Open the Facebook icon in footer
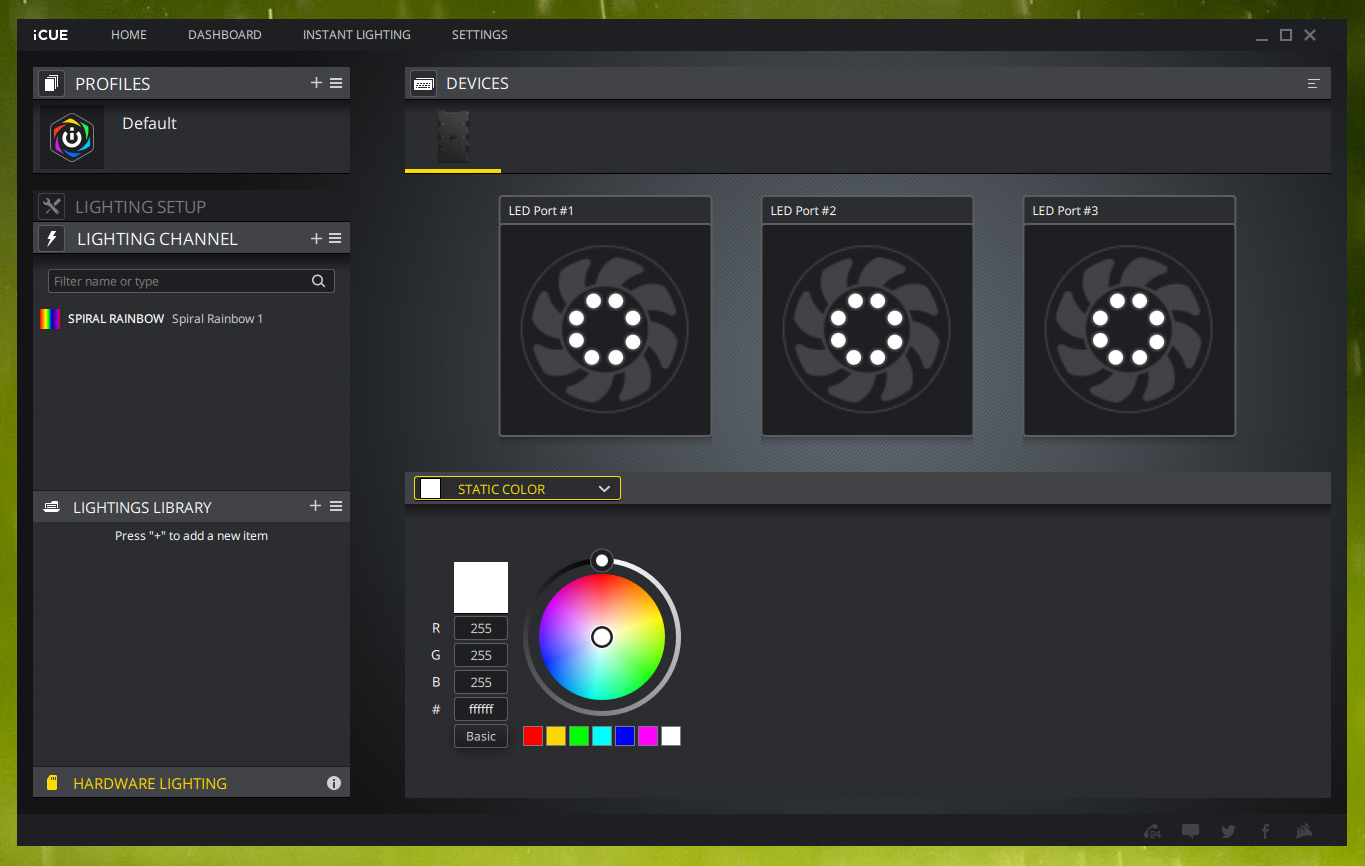Image resolution: width=1365 pixels, height=866 pixels. pos(1265,831)
